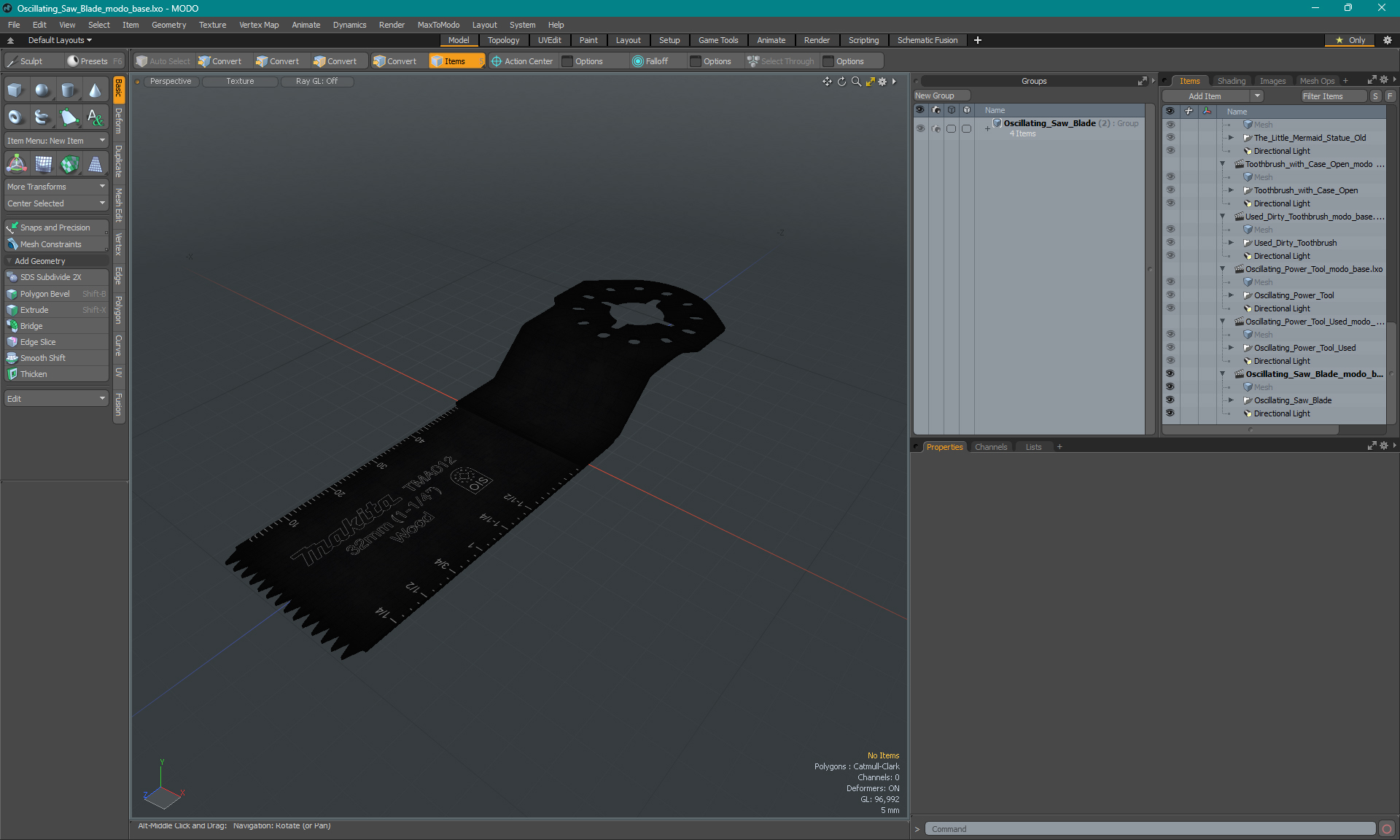This screenshot has width=1400, height=840.
Task: Activate the Extrude tool
Action: (x=57, y=310)
